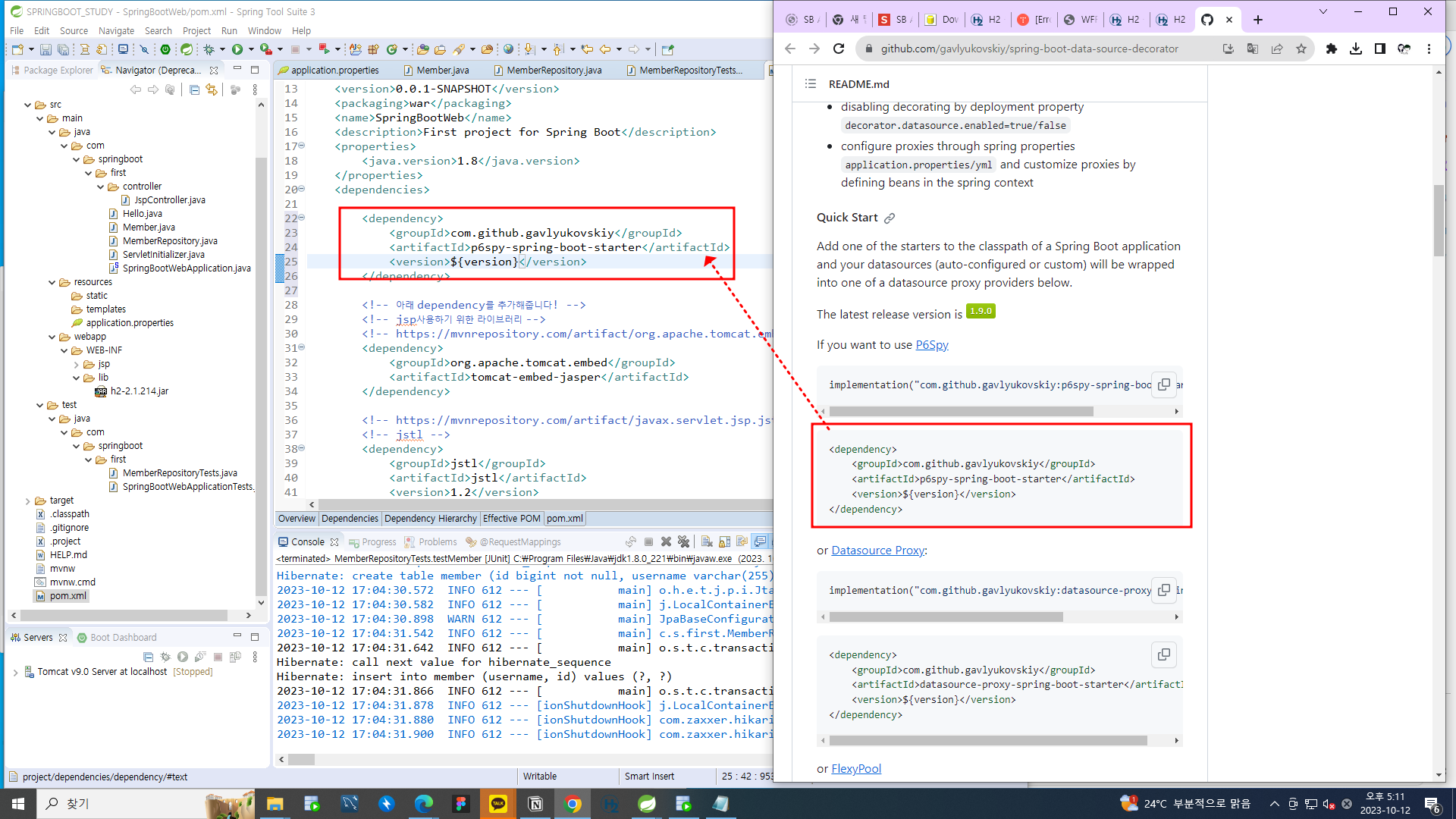Toggle Scroll Lock in Console toolbar
Screen dimensions: 1456x819
pyautogui.click(x=724, y=541)
